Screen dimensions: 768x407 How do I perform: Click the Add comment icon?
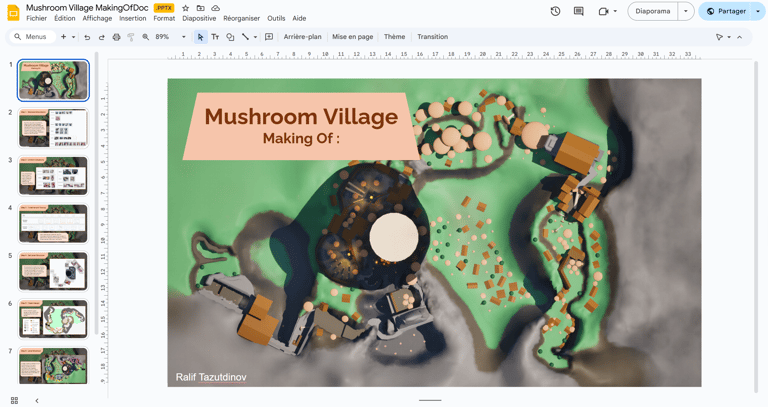coord(269,37)
